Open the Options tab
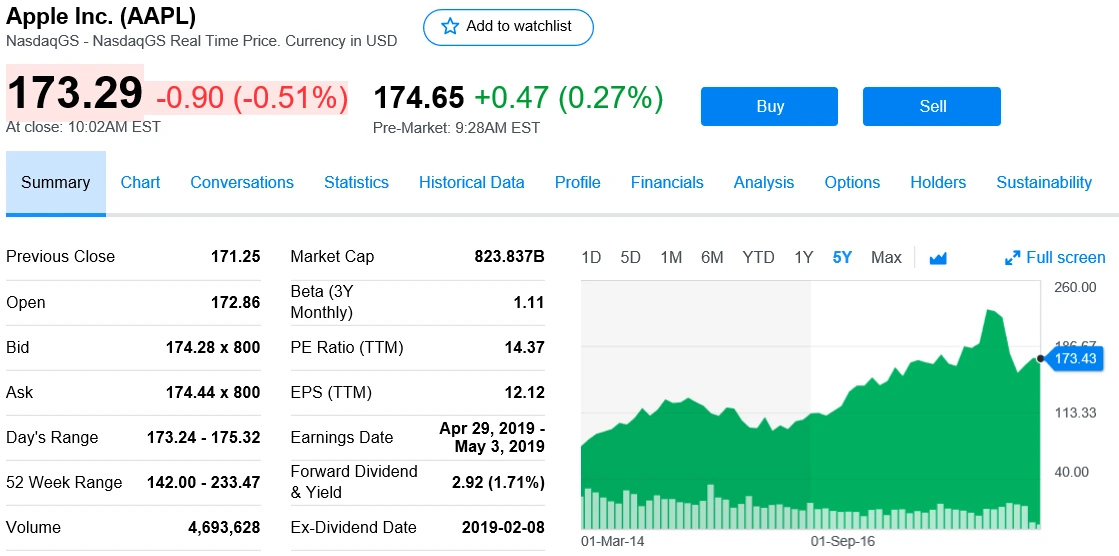This screenshot has width=1119, height=556. tap(852, 183)
